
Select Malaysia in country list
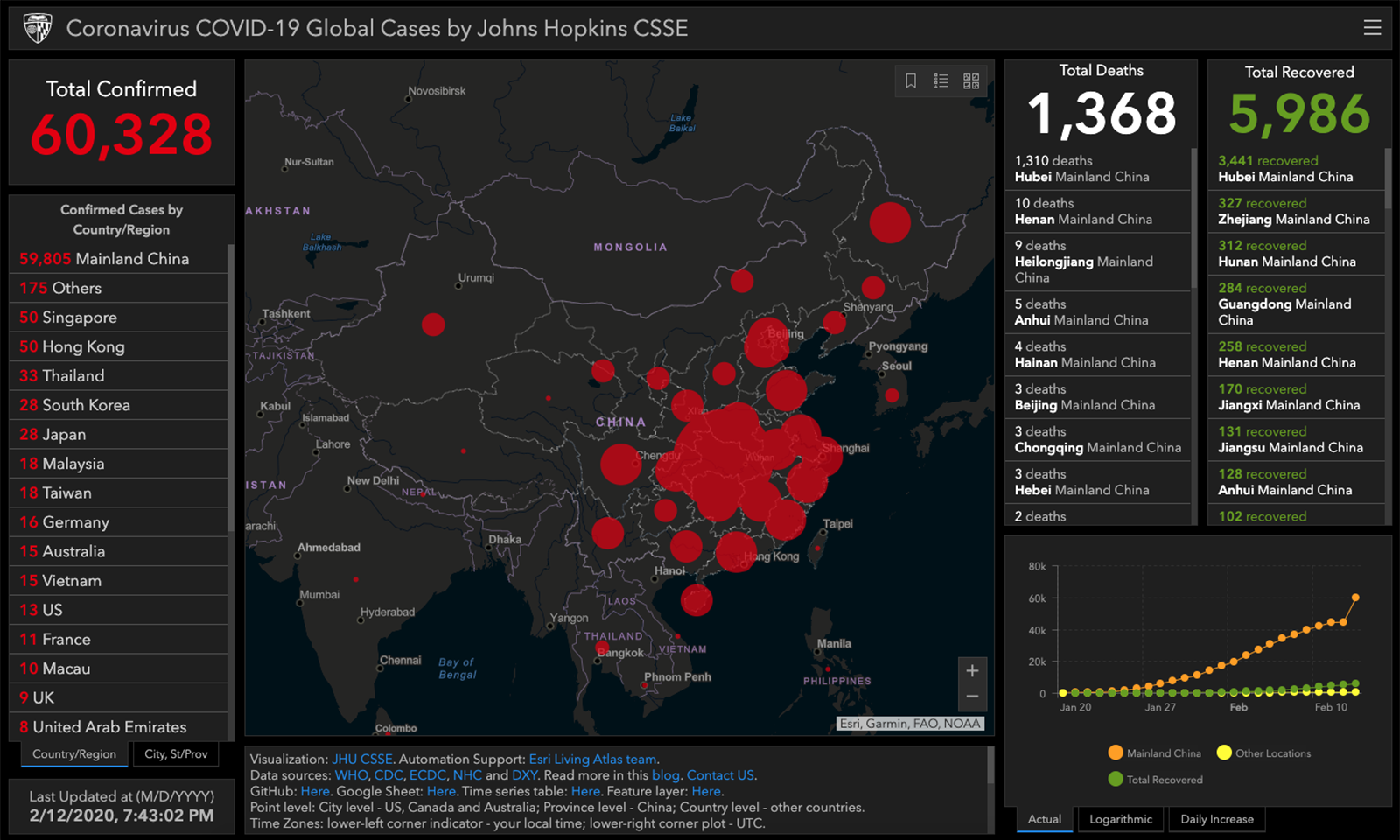tap(118, 464)
